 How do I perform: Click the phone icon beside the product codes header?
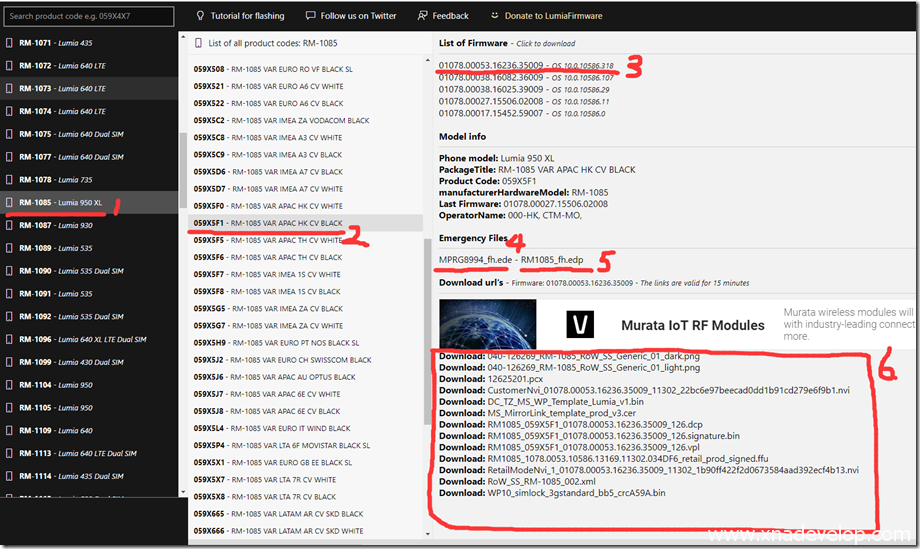point(199,43)
